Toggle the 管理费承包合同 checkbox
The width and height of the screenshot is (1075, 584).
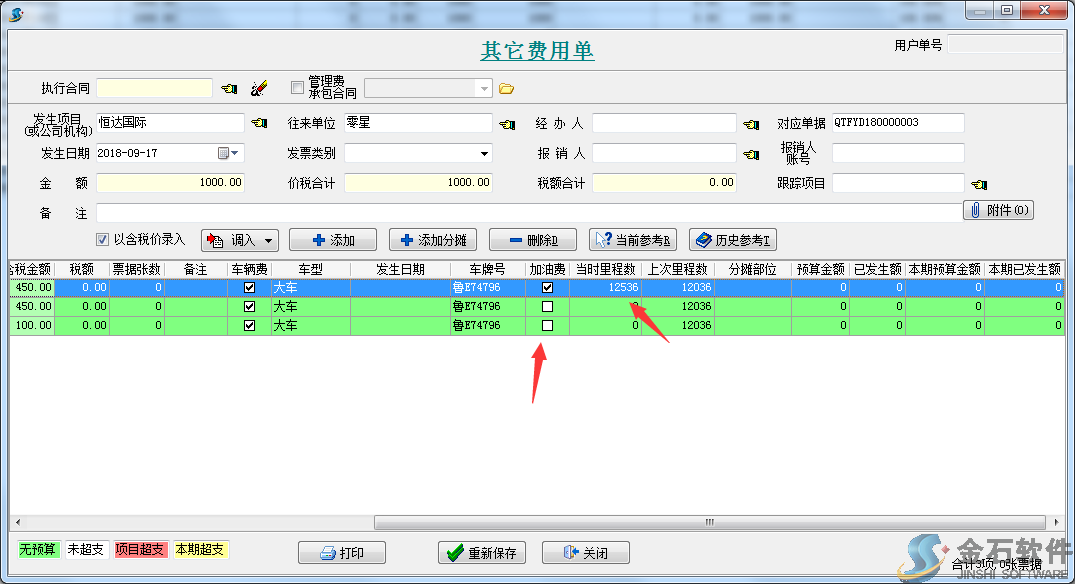[297, 87]
